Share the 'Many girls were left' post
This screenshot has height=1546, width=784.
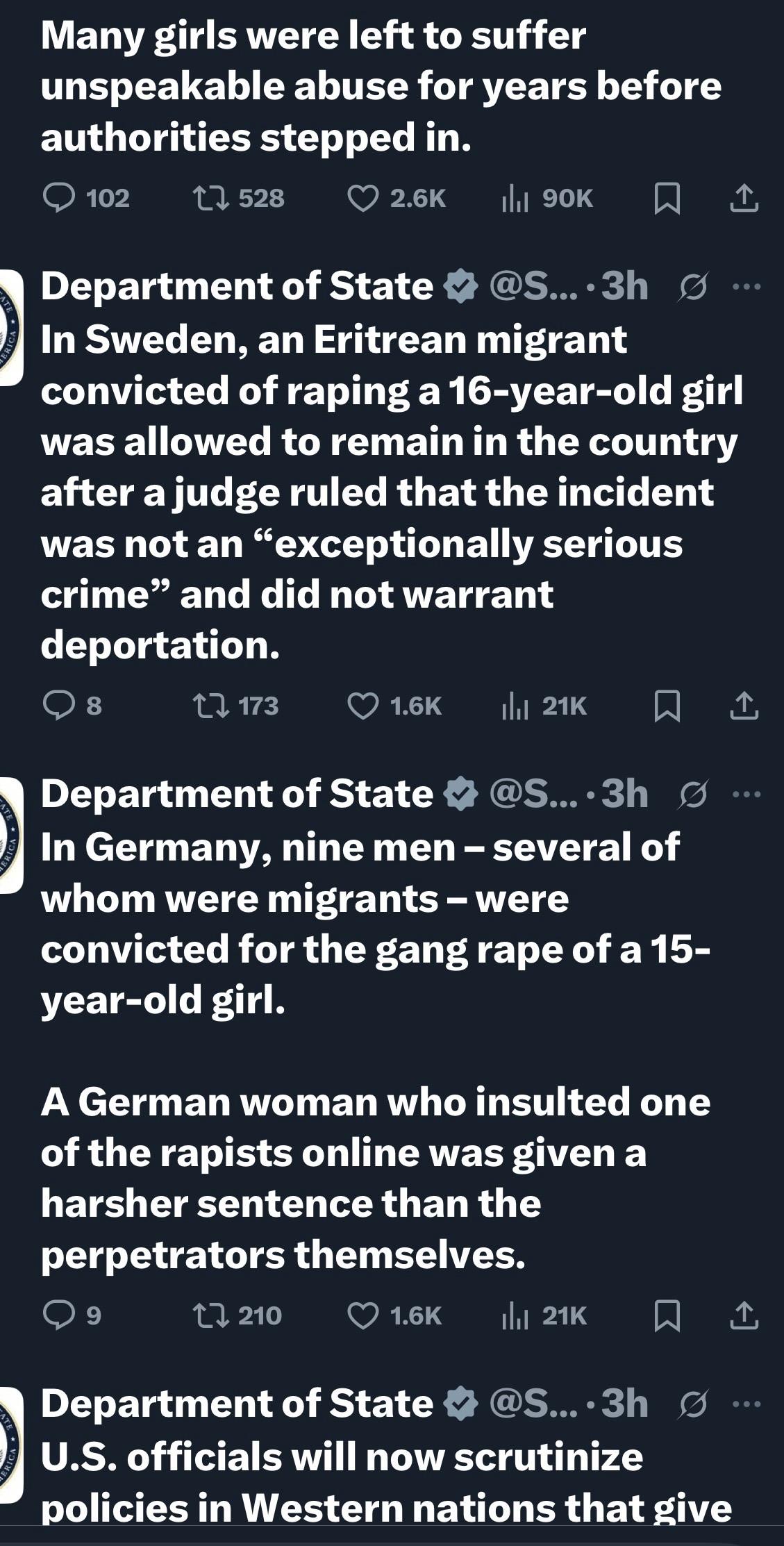744,199
